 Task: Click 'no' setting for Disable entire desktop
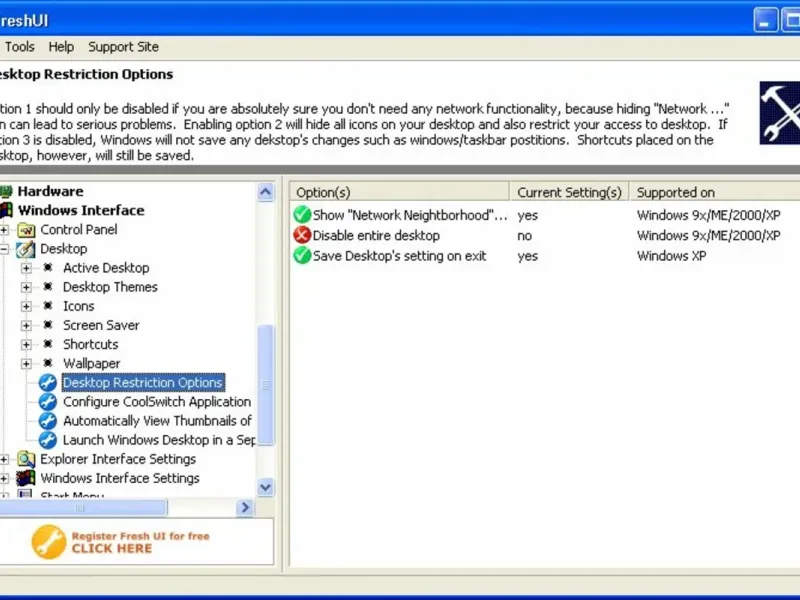[524, 236]
